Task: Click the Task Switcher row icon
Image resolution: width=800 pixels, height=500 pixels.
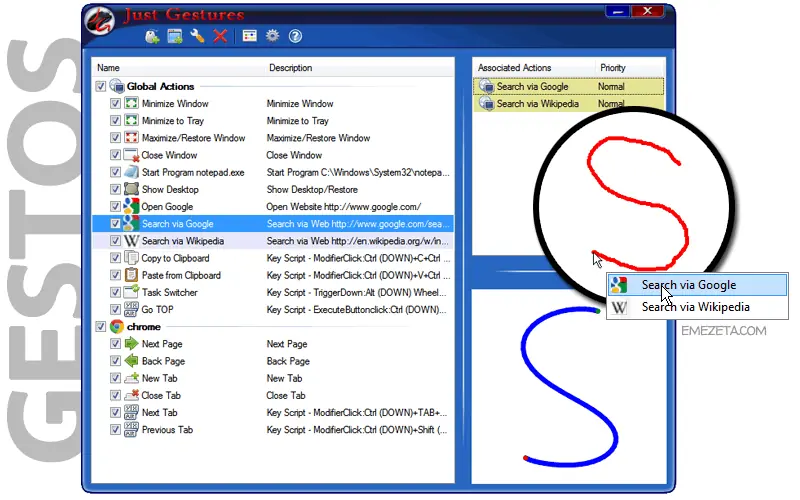Action: (131, 292)
